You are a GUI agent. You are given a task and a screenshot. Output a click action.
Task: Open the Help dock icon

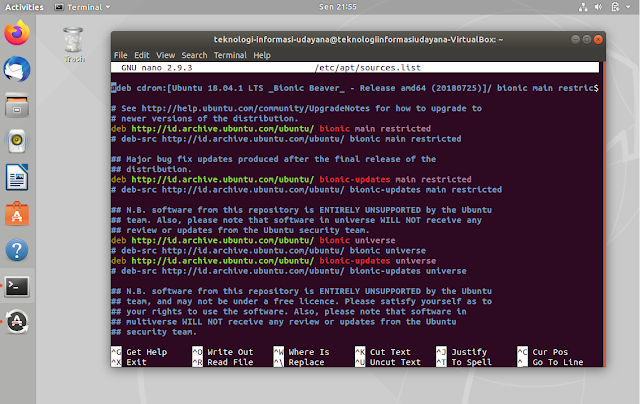pos(17,250)
